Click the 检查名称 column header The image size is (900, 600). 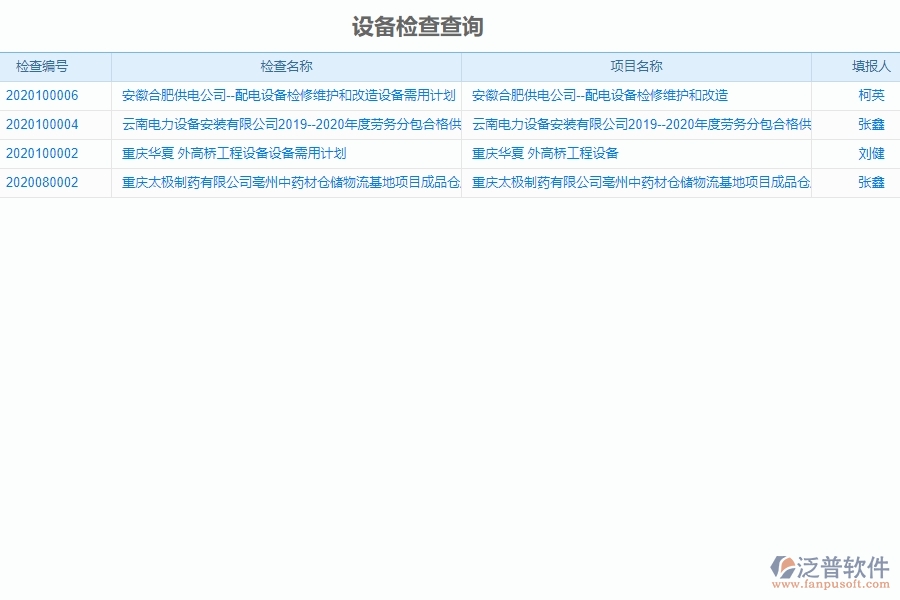pos(287,67)
